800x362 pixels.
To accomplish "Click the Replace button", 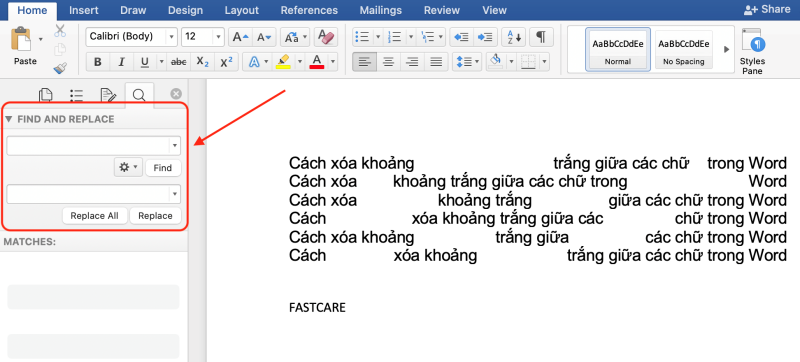I will 155,216.
